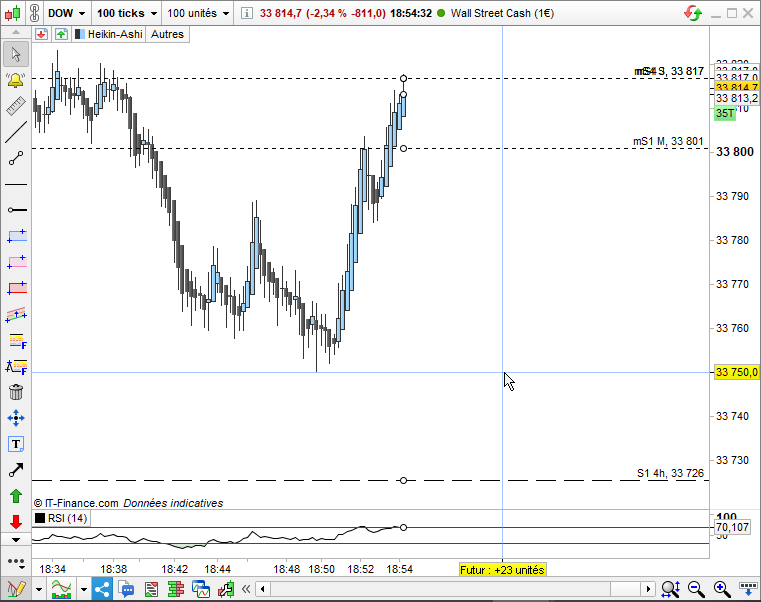Select the alarm bell alert tool
The image size is (761, 602).
[16, 80]
